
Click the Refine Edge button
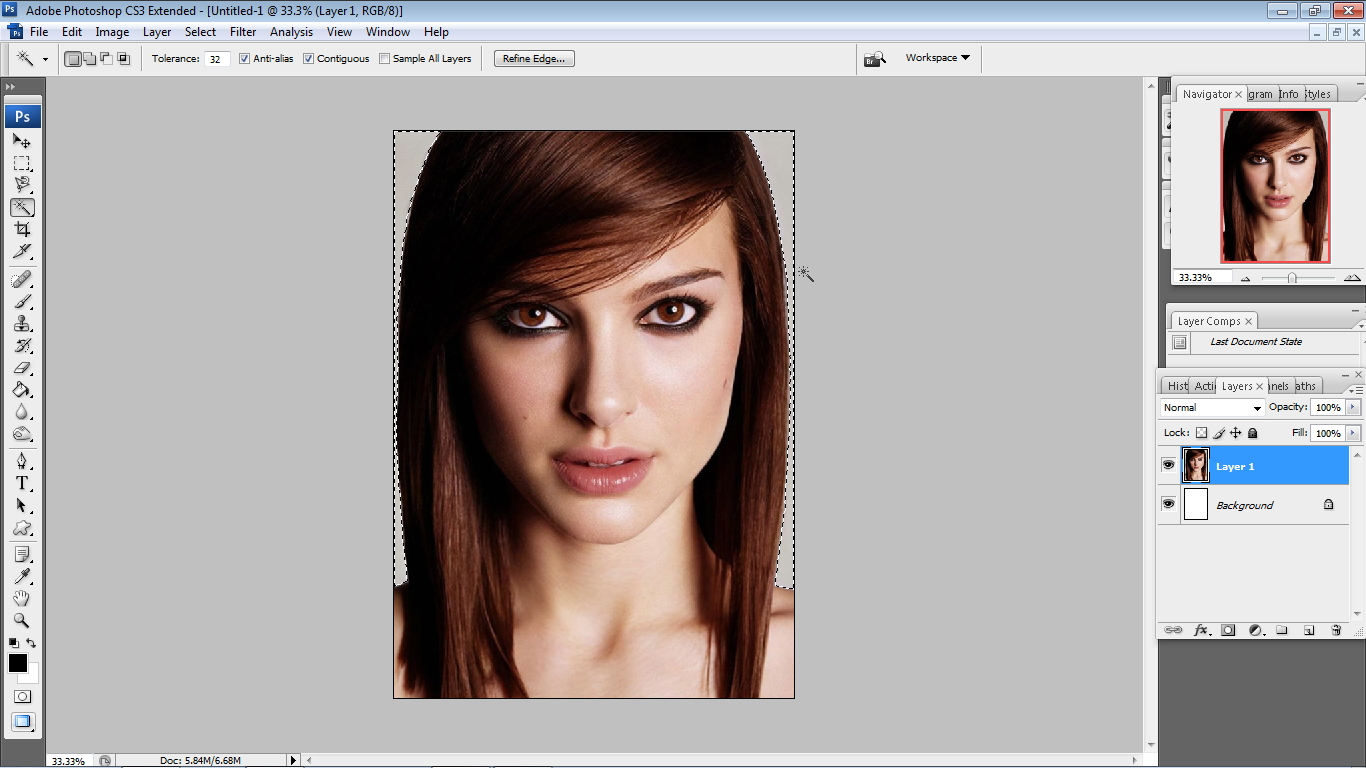(x=534, y=59)
